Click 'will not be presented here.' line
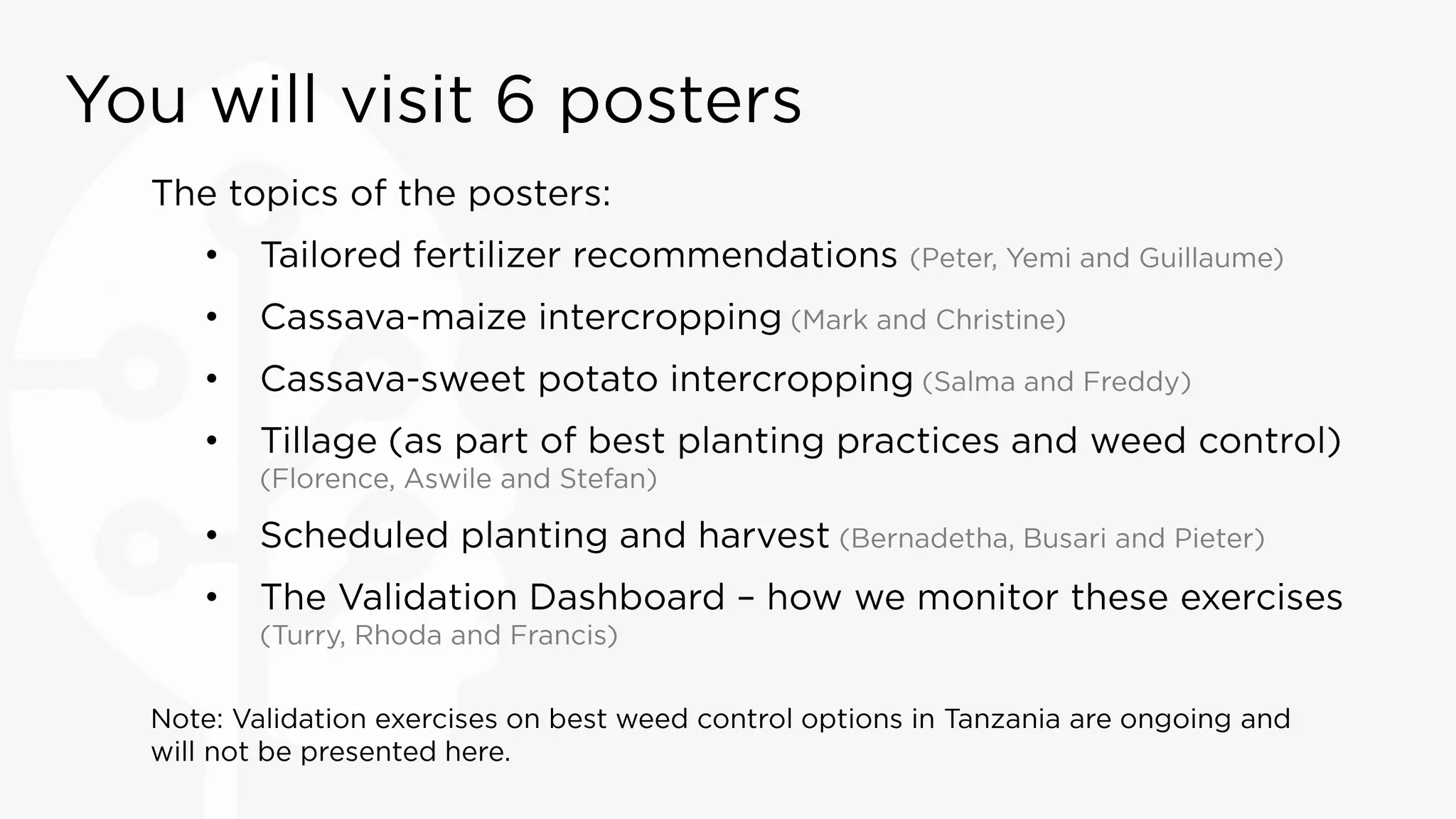 pos(331,751)
